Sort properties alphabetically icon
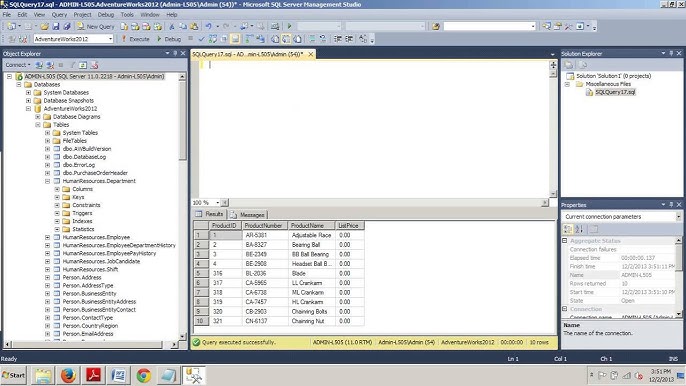Image resolution: width=686 pixels, height=386 pixels. coord(579,229)
